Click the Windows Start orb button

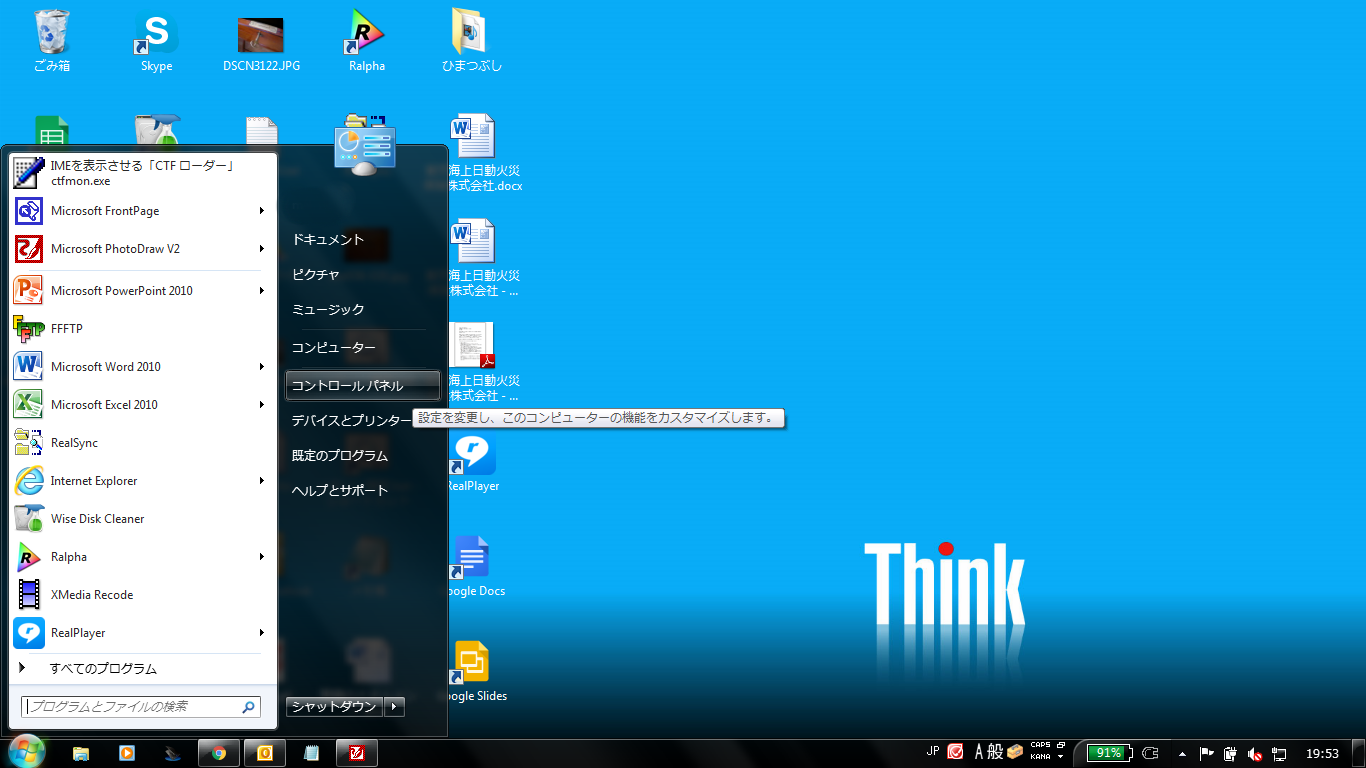click(26, 752)
